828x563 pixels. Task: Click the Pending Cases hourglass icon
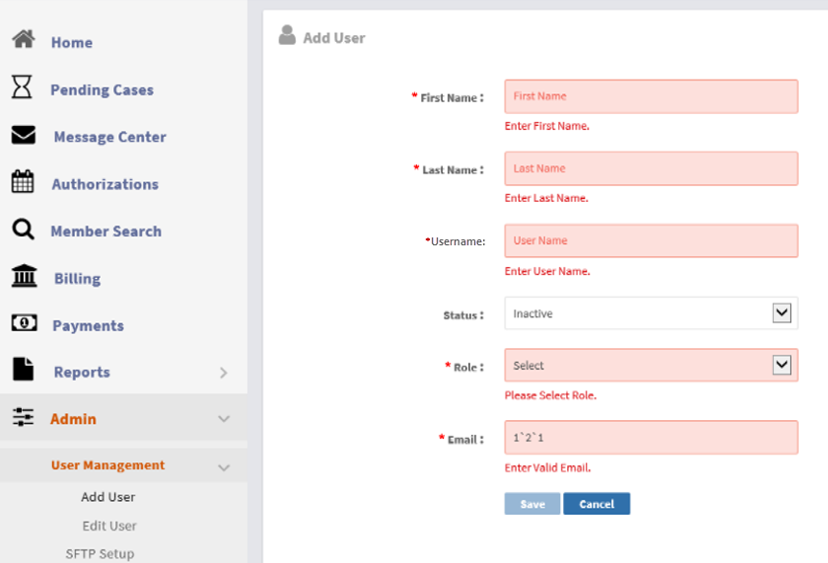click(x=22, y=88)
